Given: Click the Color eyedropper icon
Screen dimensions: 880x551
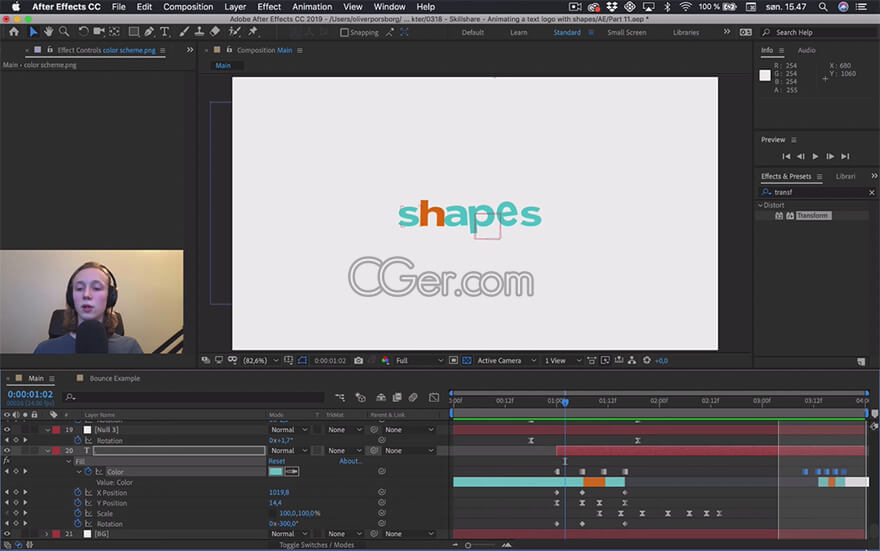Looking at the screenshot, I should pyautogui.click(x=292, y=471).
